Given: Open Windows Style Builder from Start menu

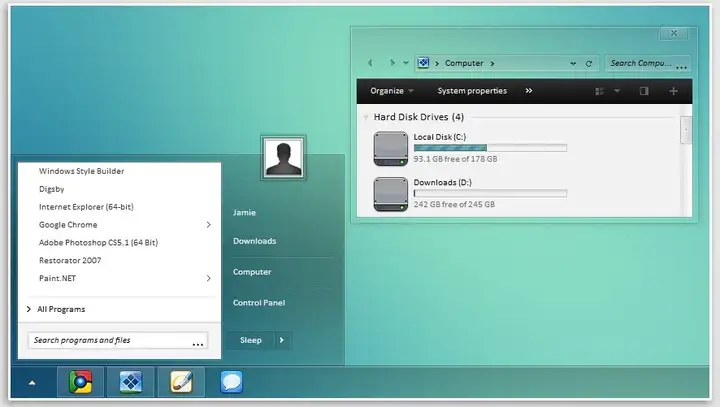Looking at the screenshot, I should click(81, 171).
